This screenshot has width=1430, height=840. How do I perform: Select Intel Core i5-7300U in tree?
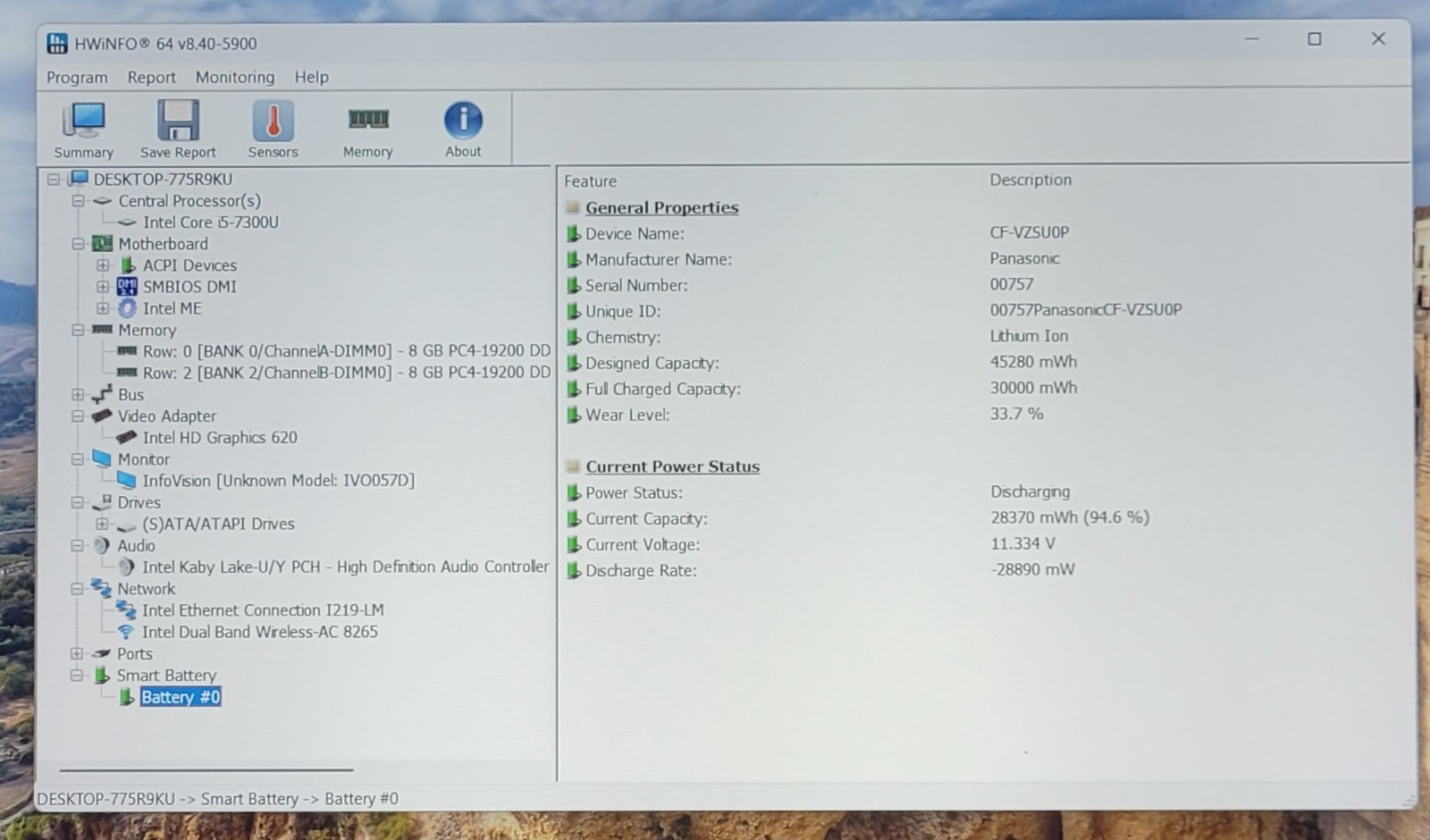211,223
